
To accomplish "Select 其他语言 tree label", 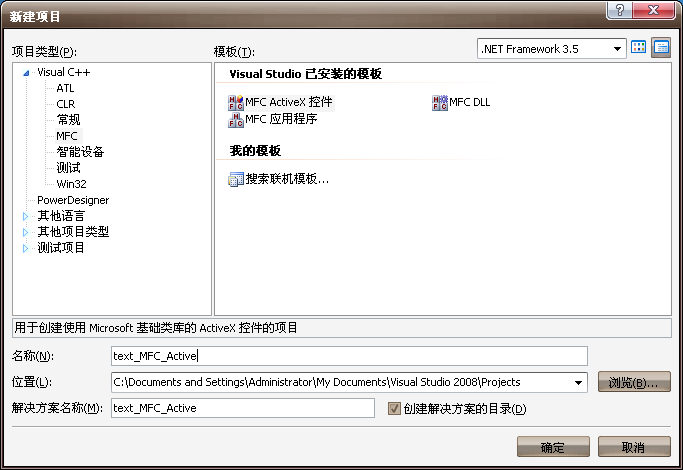I will click(61, 216).
